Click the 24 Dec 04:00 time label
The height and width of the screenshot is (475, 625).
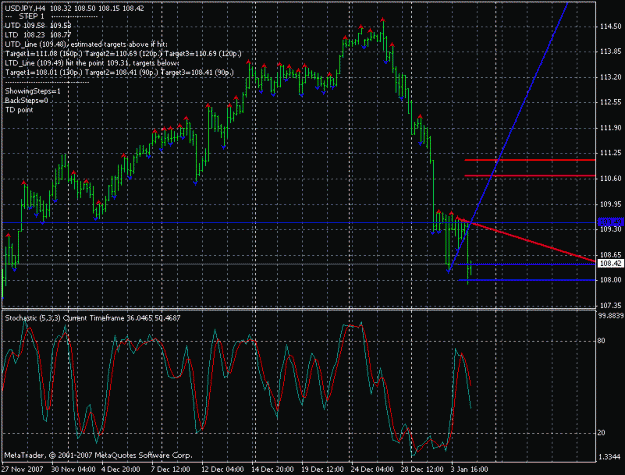point(372,469)
